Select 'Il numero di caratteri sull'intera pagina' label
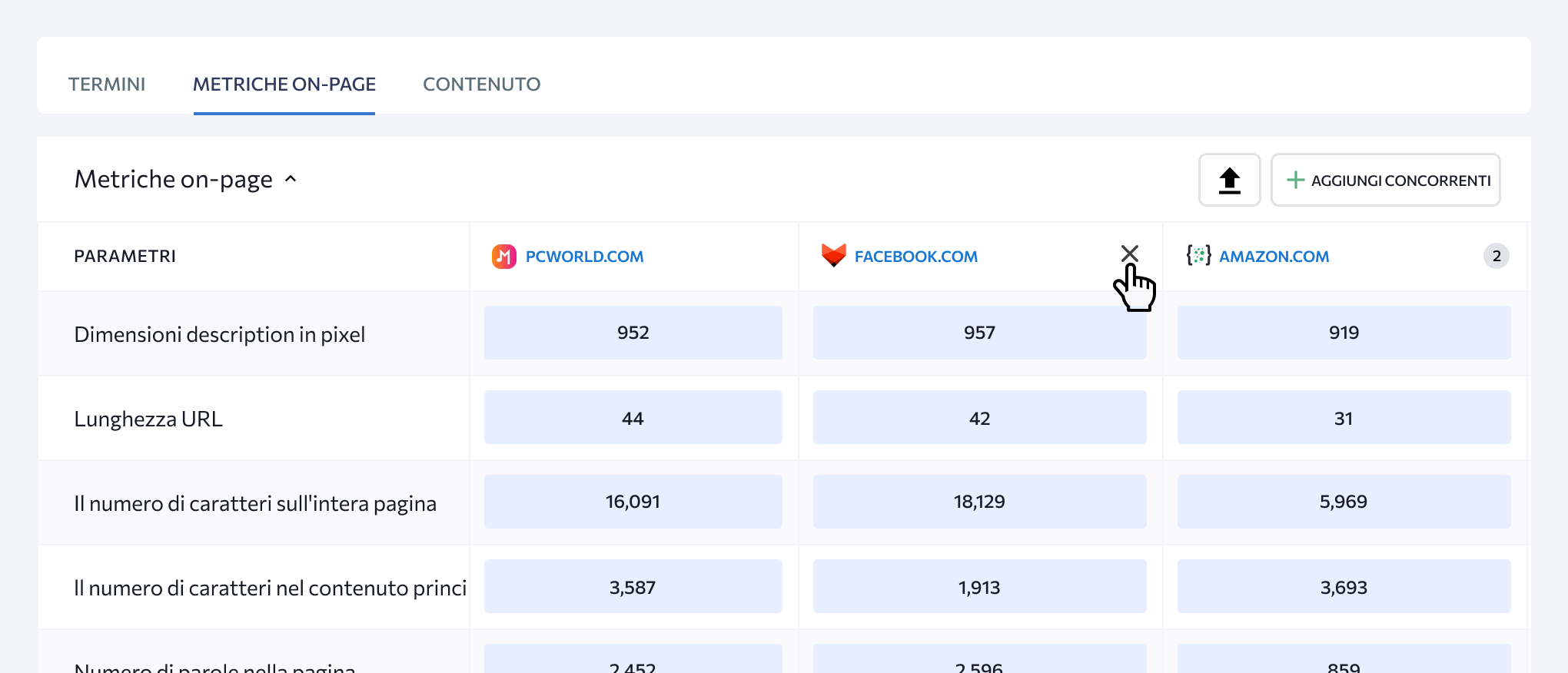The image size is (1568, 673). point(255,503)
